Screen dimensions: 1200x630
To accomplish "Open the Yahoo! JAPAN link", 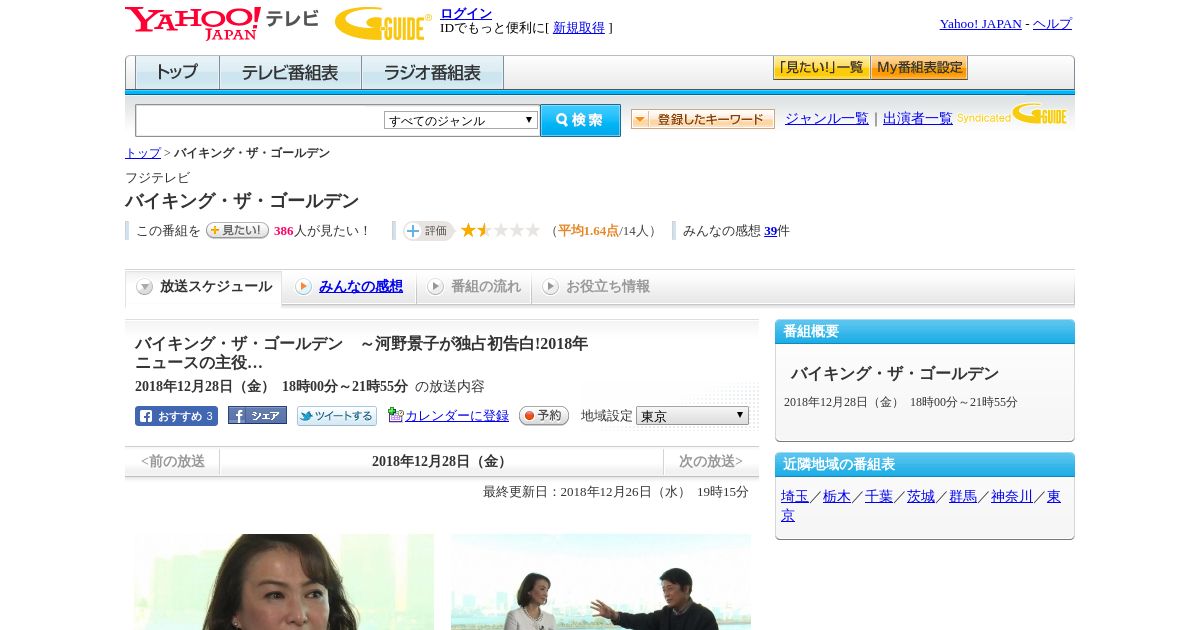I will (x=981, y=24).
